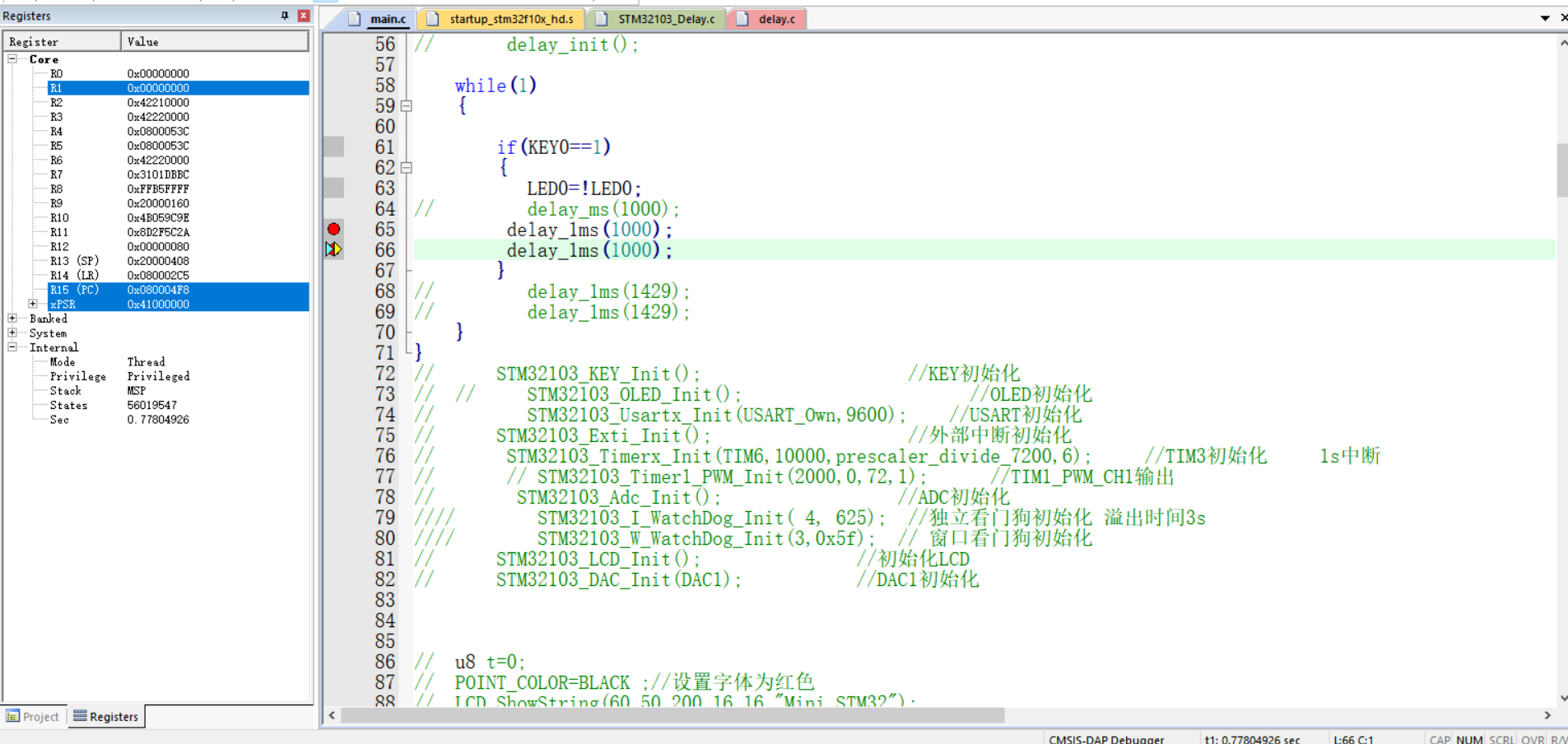Select the R0 register row
1568x744 pixels.
click(178, 74)
